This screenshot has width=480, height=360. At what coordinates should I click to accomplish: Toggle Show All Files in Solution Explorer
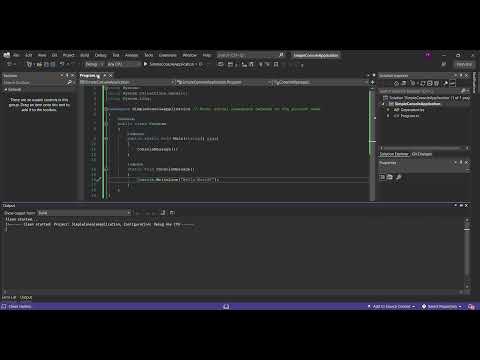pyautogui.click(x=437, y=83)
